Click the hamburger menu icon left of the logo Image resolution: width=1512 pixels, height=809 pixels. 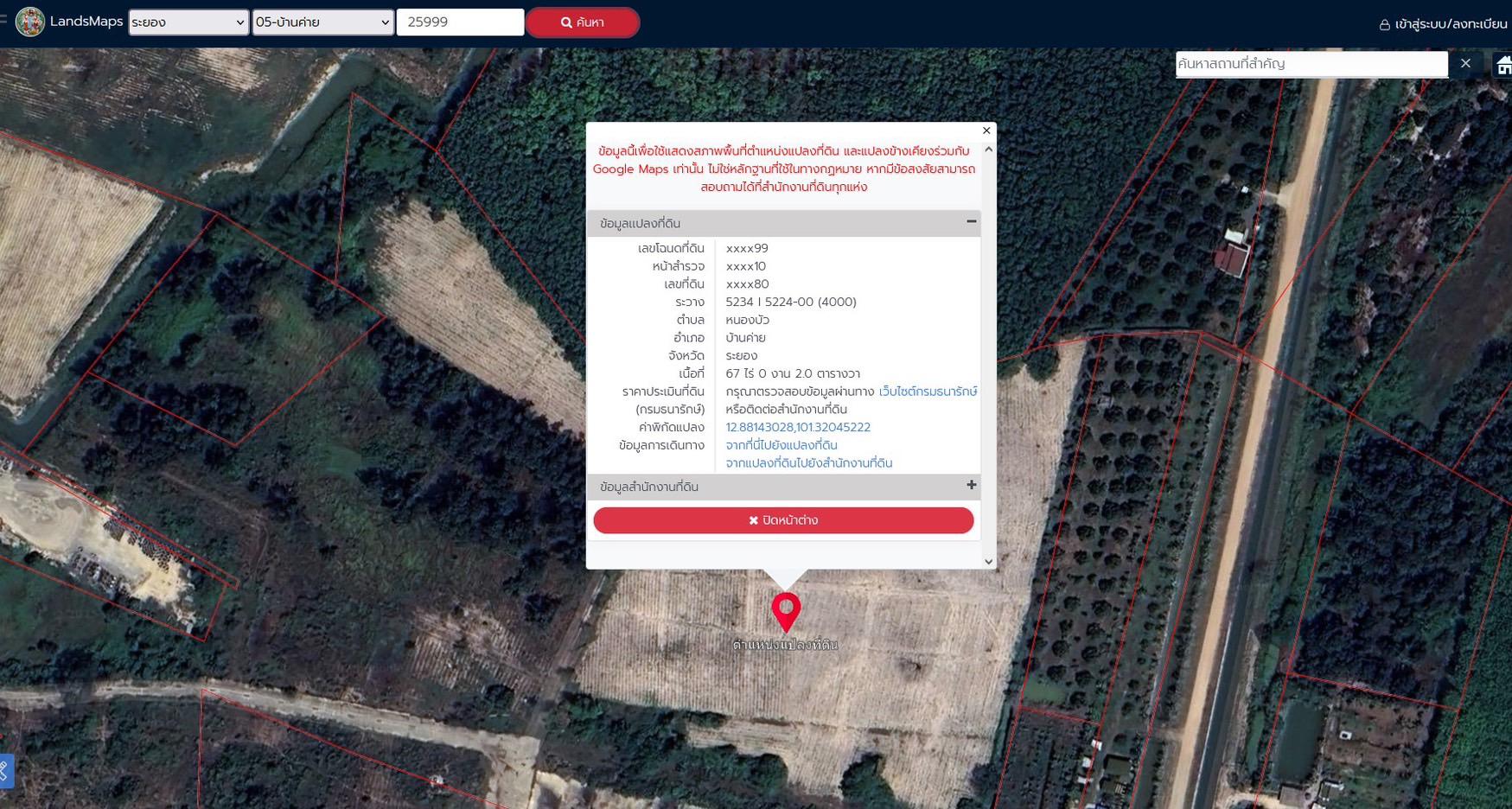pyautogui.click(x=3, y=18)
